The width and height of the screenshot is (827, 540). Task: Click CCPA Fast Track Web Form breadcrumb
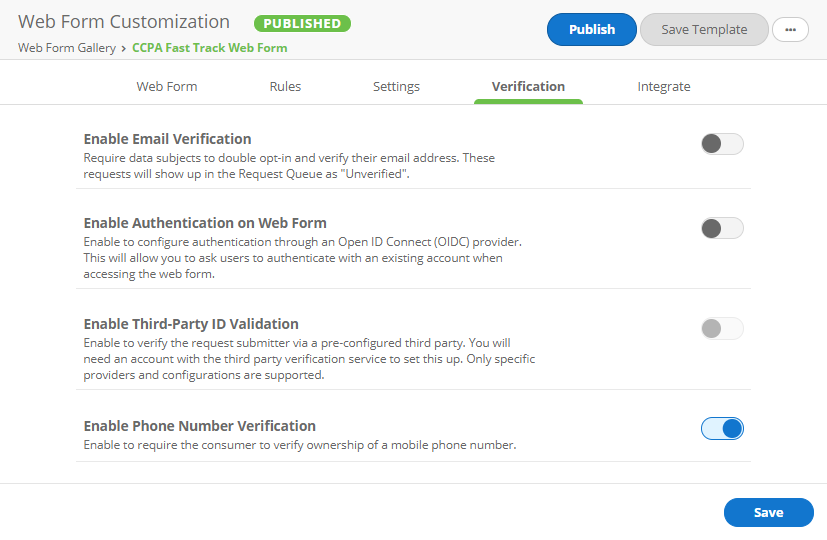209,48
